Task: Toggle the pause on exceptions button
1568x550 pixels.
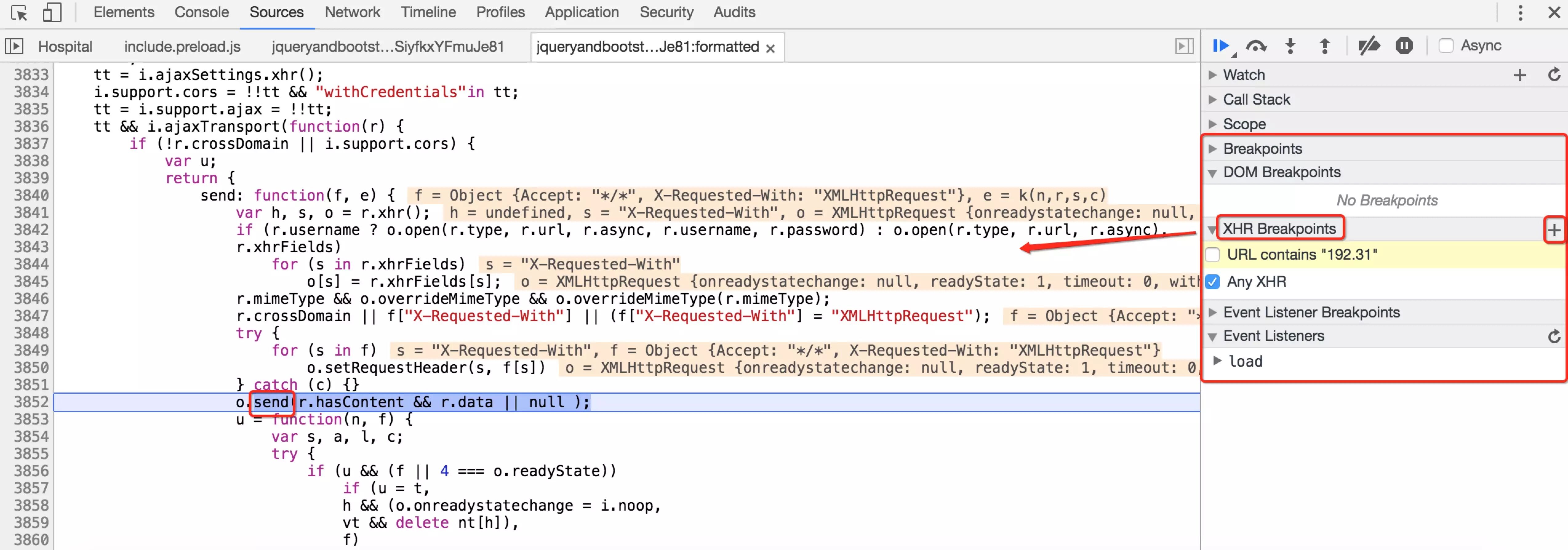Action: (1404, 46)
